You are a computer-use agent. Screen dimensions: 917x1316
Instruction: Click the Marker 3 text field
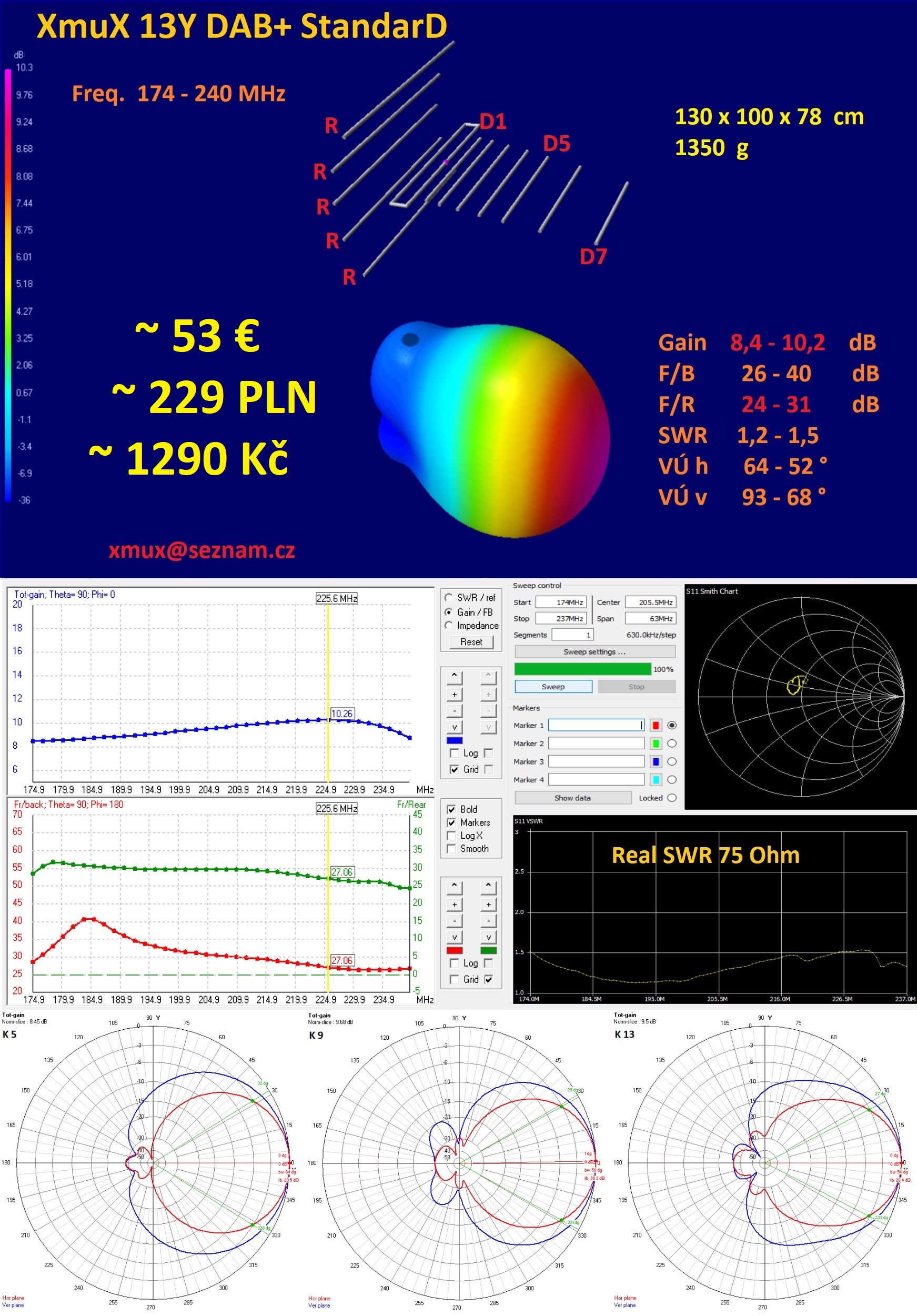click(596, 761)
